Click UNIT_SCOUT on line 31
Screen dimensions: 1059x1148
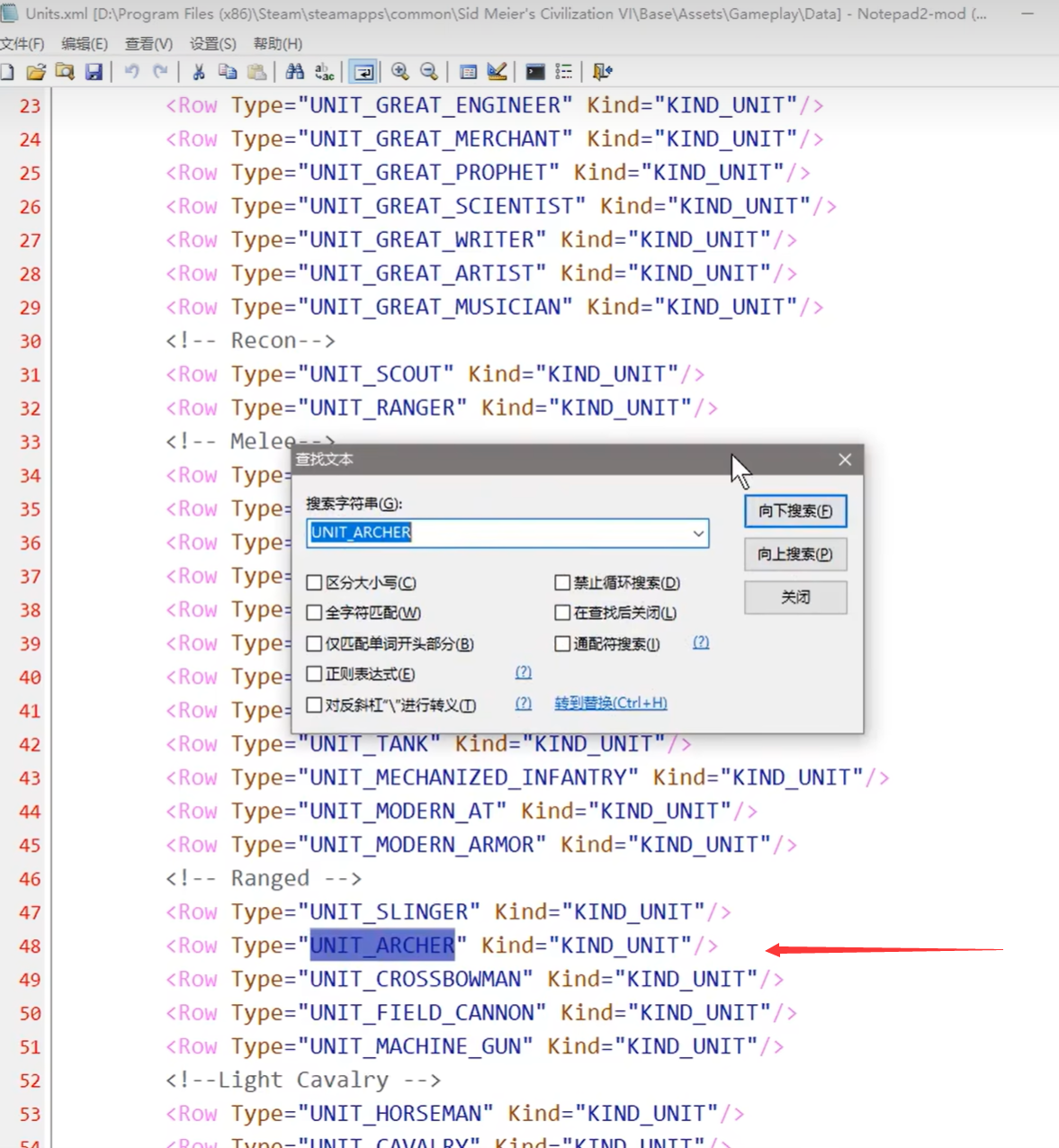[x=376, y=374]
